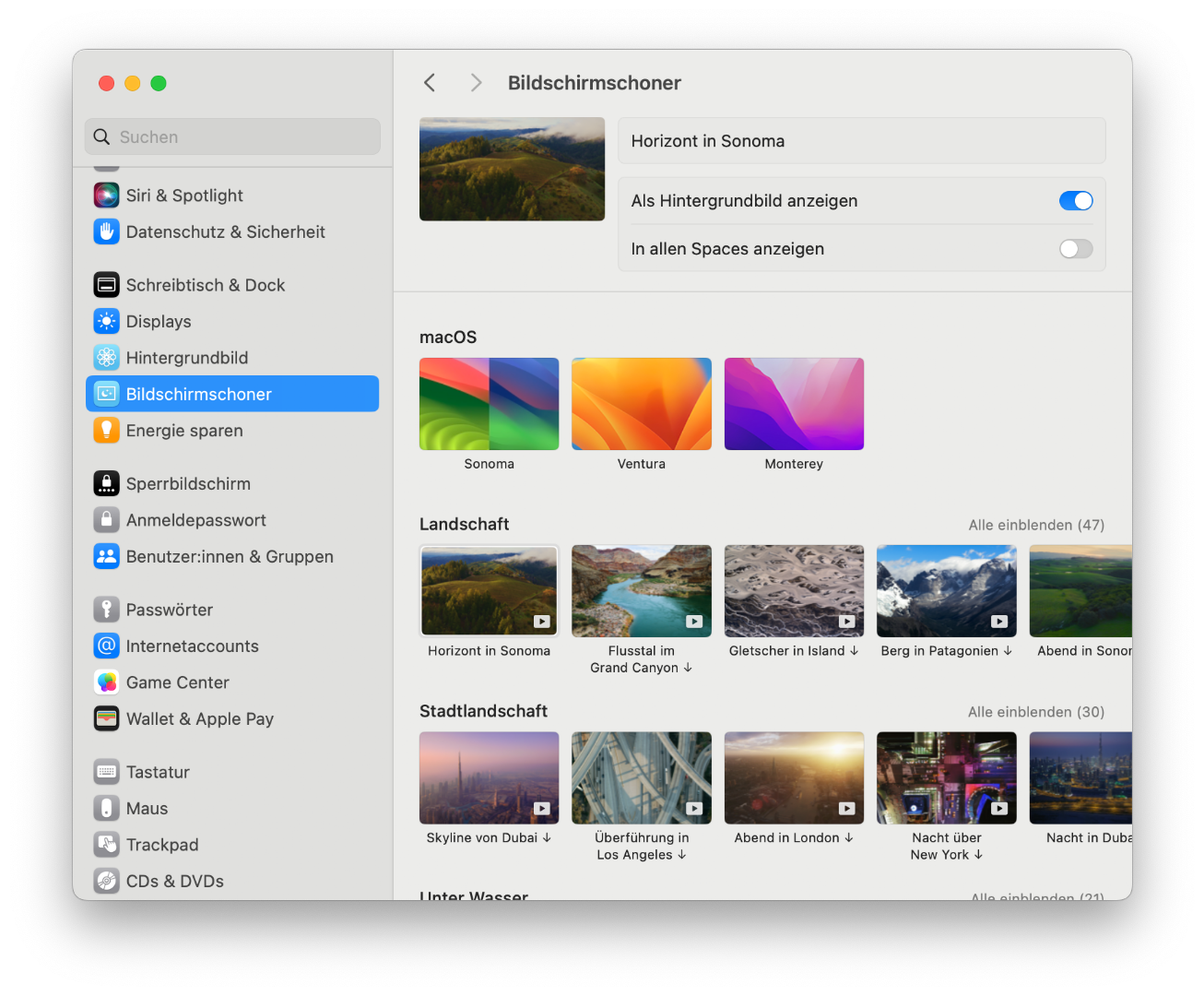
Task: Disable Als Hintergrundbild anzeigen switch
Action: (1075, 201)
